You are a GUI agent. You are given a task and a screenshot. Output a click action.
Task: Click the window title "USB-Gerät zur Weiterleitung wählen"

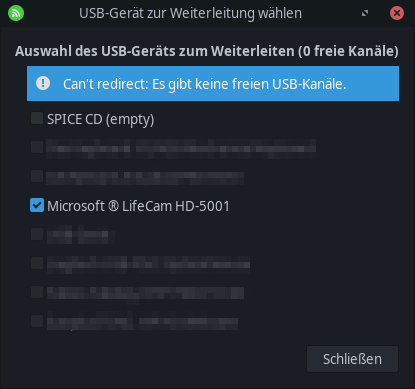tap(190, 13)
